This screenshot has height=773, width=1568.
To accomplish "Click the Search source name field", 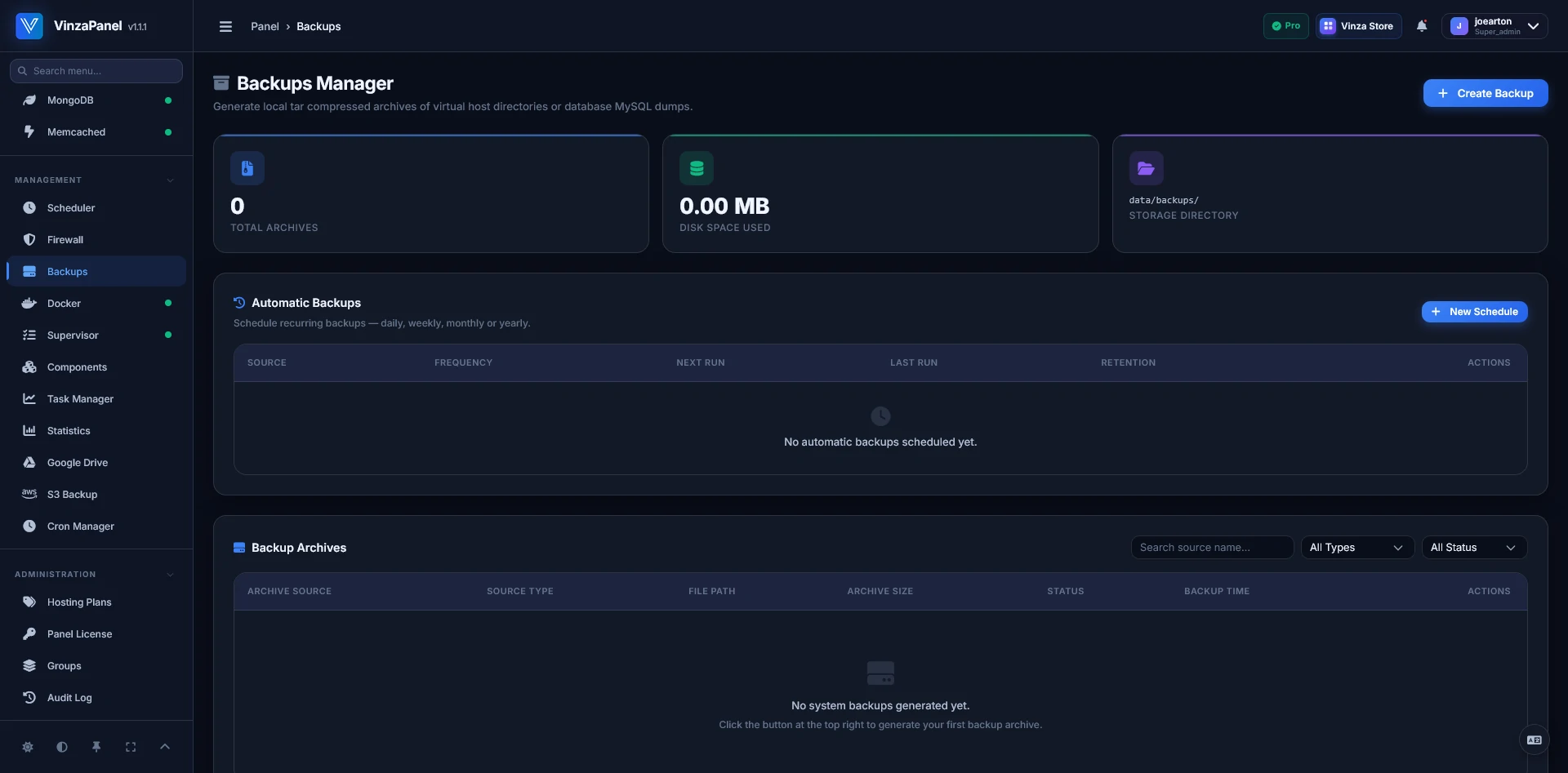I will point(1212,548).
